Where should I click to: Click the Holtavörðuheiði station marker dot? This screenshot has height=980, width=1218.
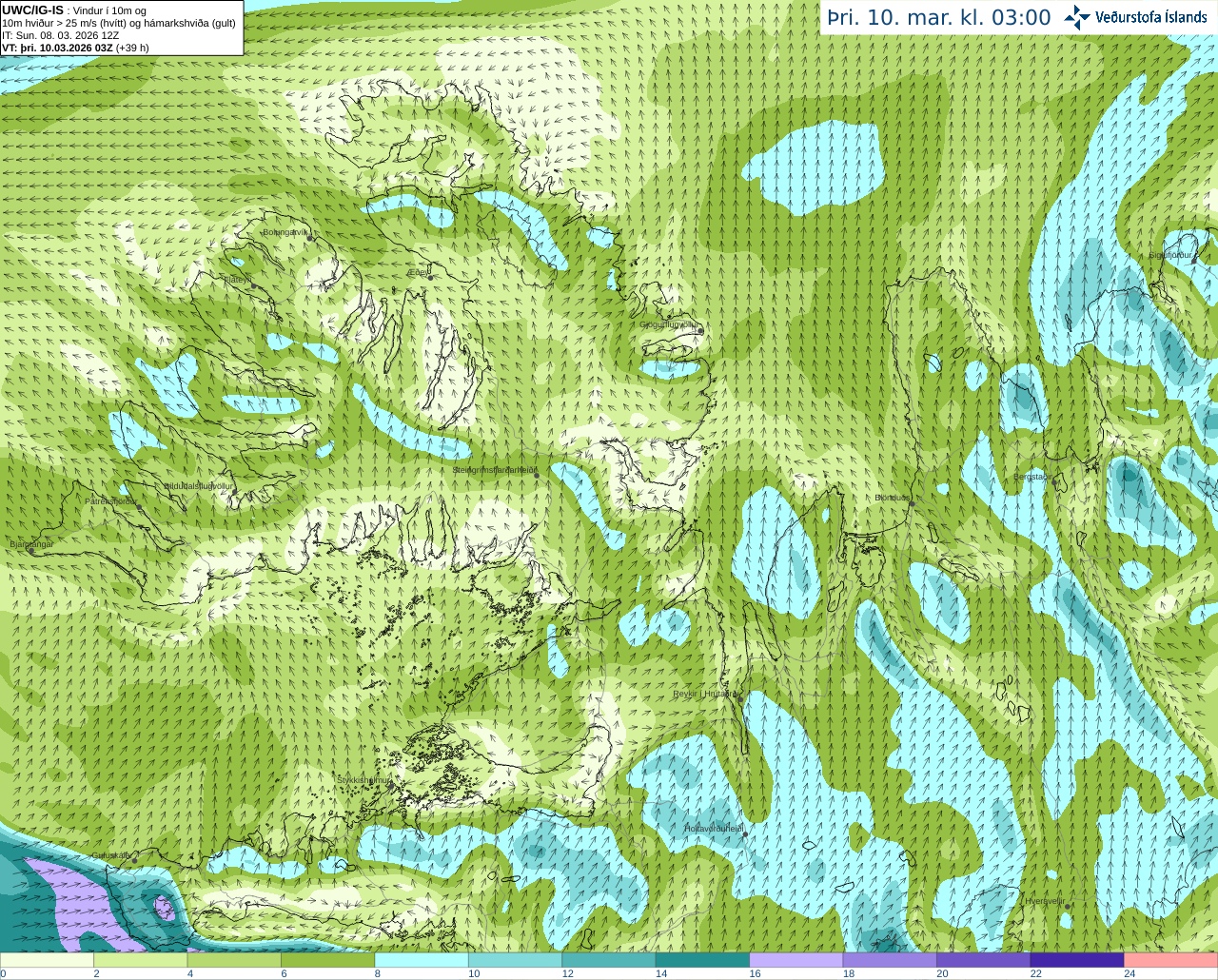[745, 834]
